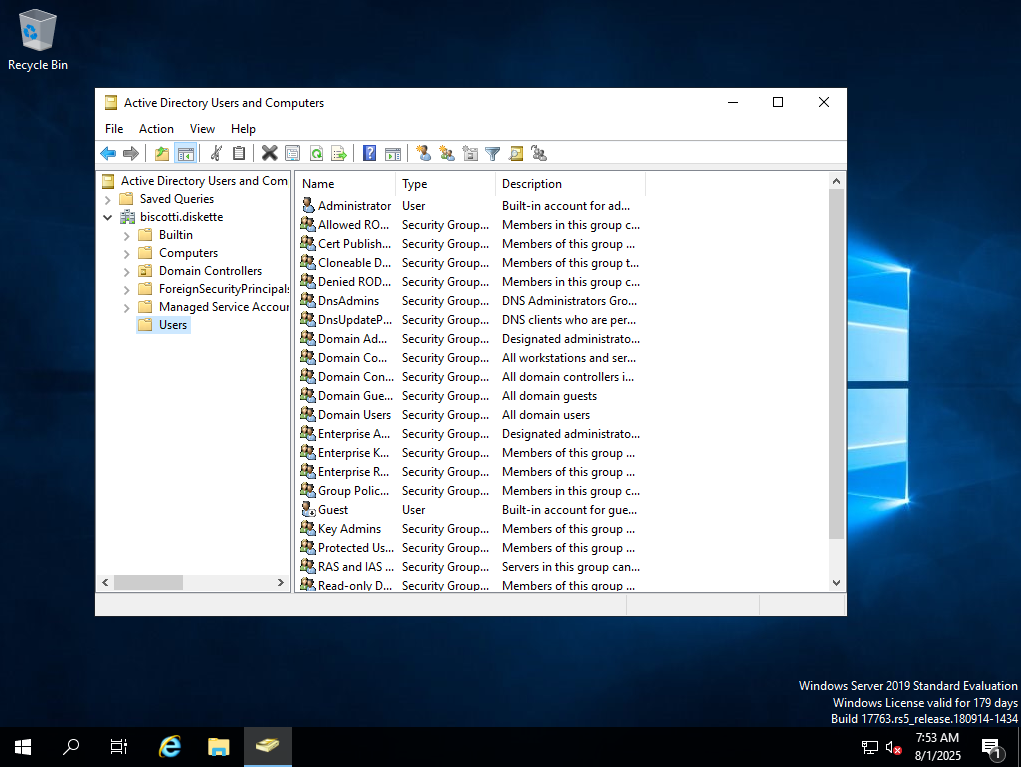Create a new user with the toolbar icon
Viewport: 1021px width, 767px height.
[423, 153]
